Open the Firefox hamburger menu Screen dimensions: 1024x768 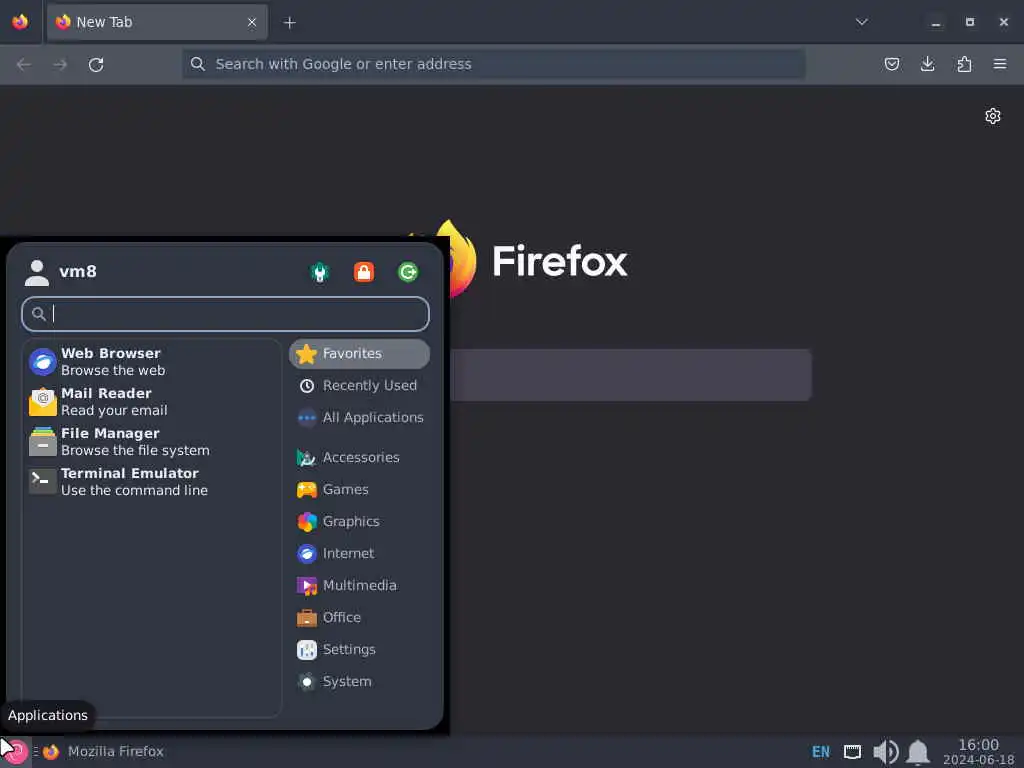pos(1000,64)
